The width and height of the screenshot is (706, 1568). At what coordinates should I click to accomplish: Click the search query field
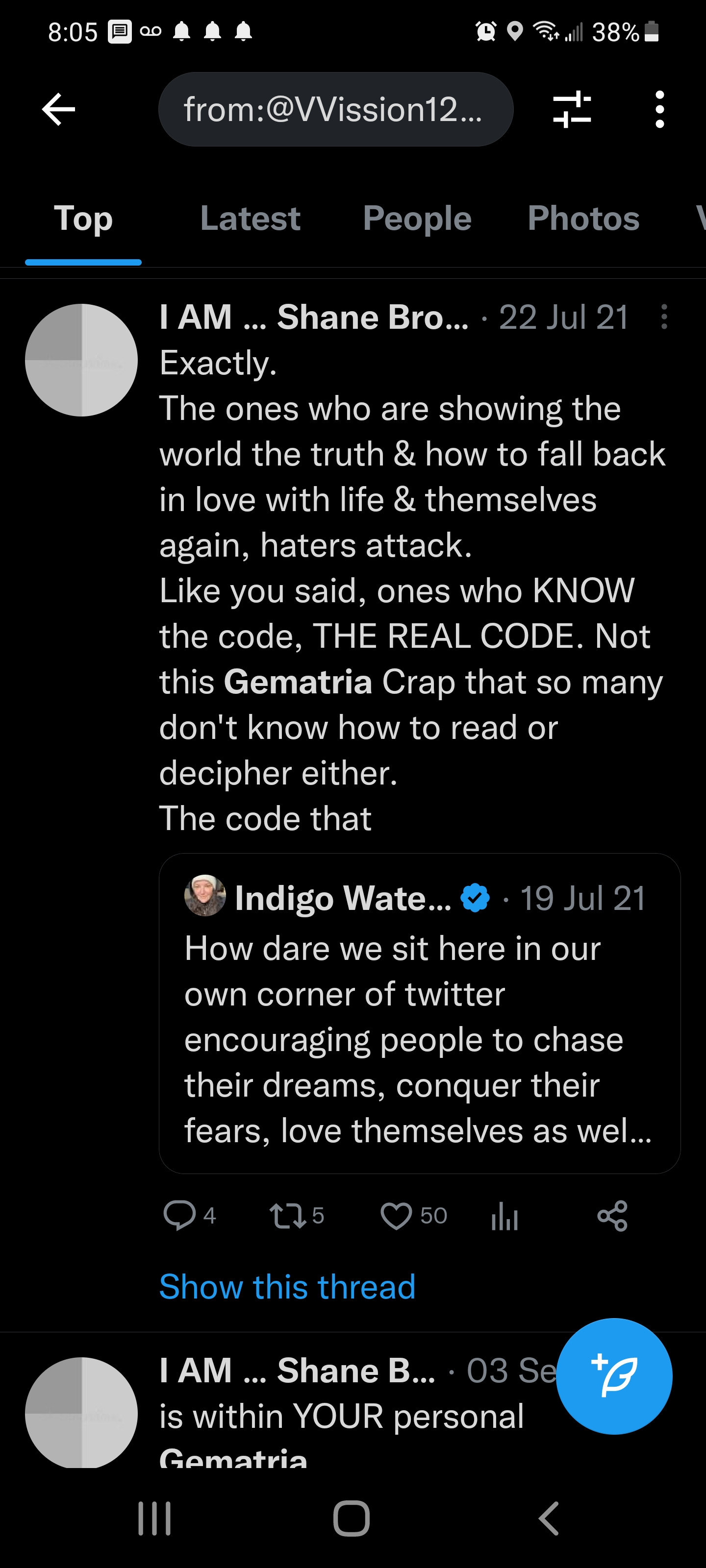(336, 110)
